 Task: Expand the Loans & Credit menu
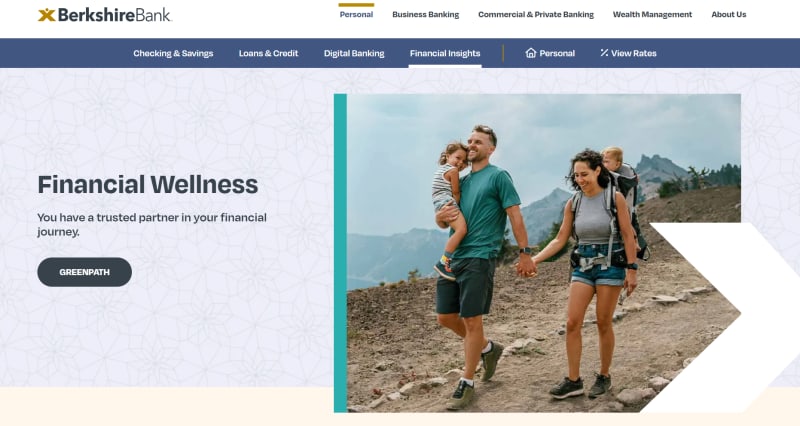(268, 53)
